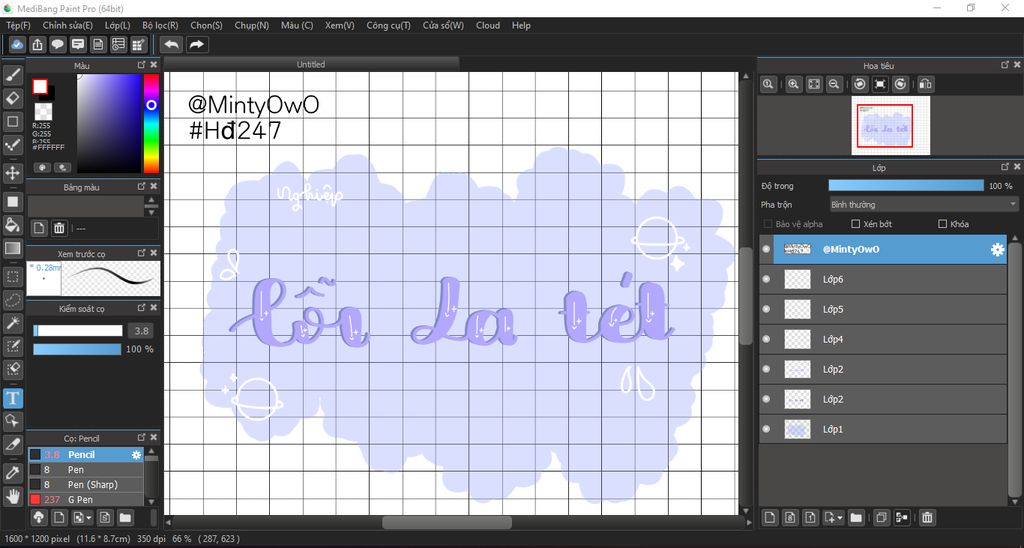Hide the @MintyOwO layer
This screenshot has width=1024, height=548.
coord(766,250)
